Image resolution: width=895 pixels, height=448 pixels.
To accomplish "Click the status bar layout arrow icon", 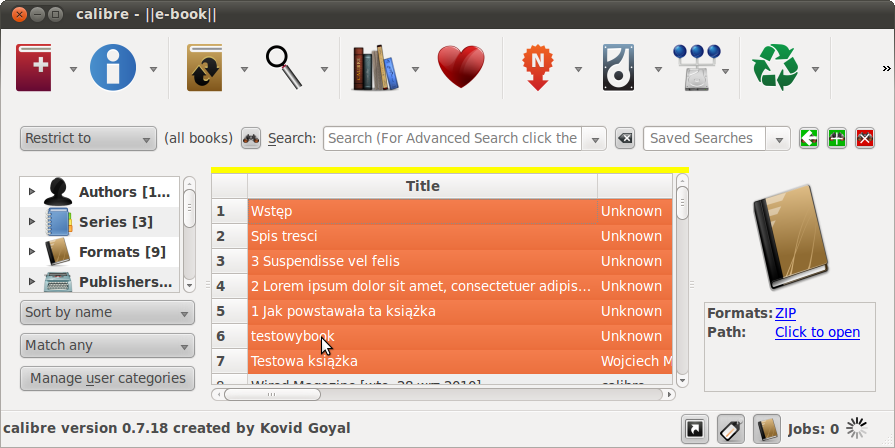I will pyautogui.click(x=695, y=429).
